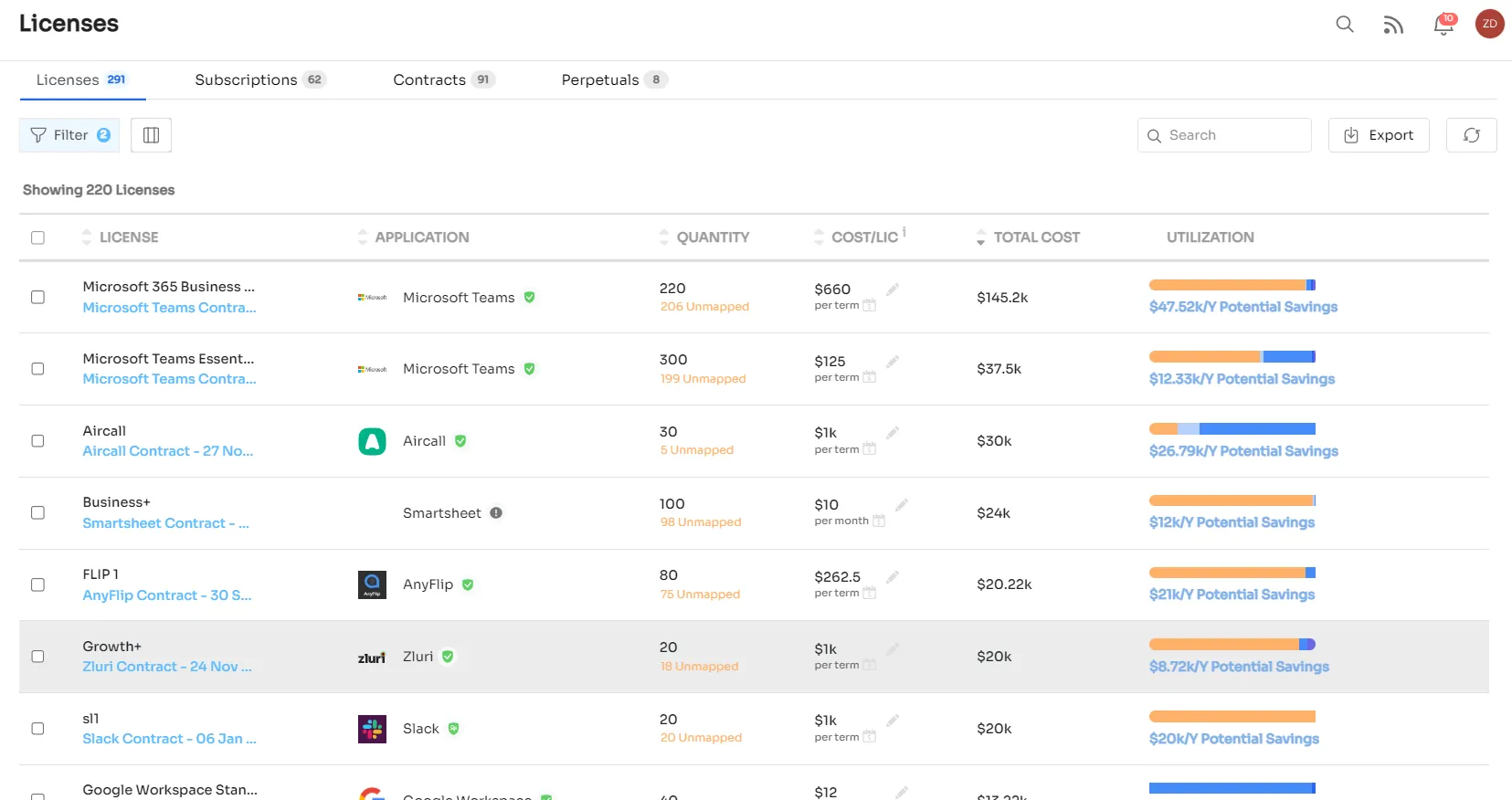The width and height of the screenshot is (1512, 800).
Task: Open Zluri Contract - 24 Nov link
Action: pyautogui.click(x=167, y=667)
